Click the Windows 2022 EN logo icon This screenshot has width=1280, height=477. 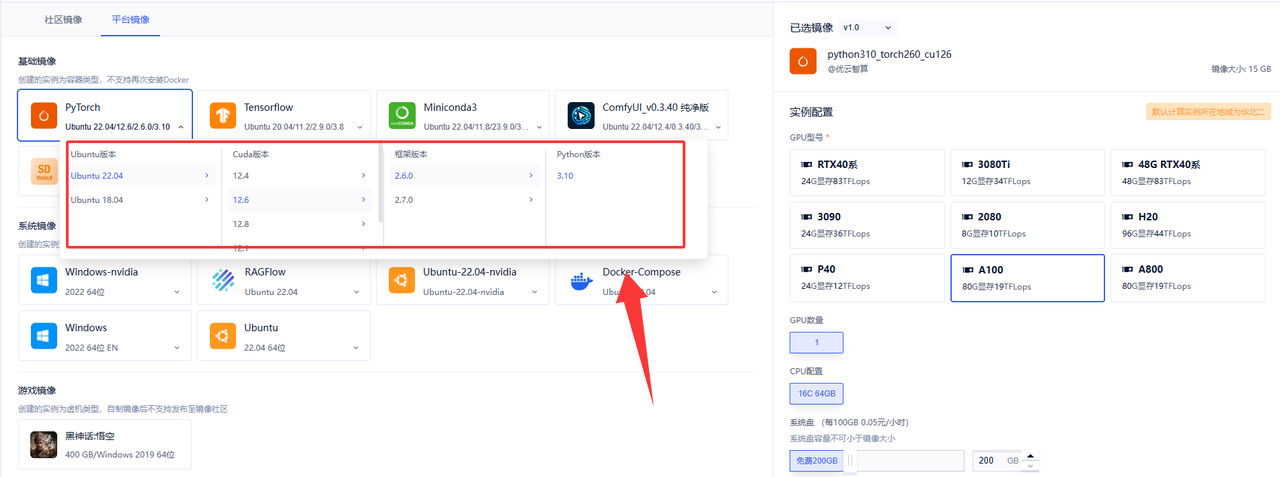(44, 336)
